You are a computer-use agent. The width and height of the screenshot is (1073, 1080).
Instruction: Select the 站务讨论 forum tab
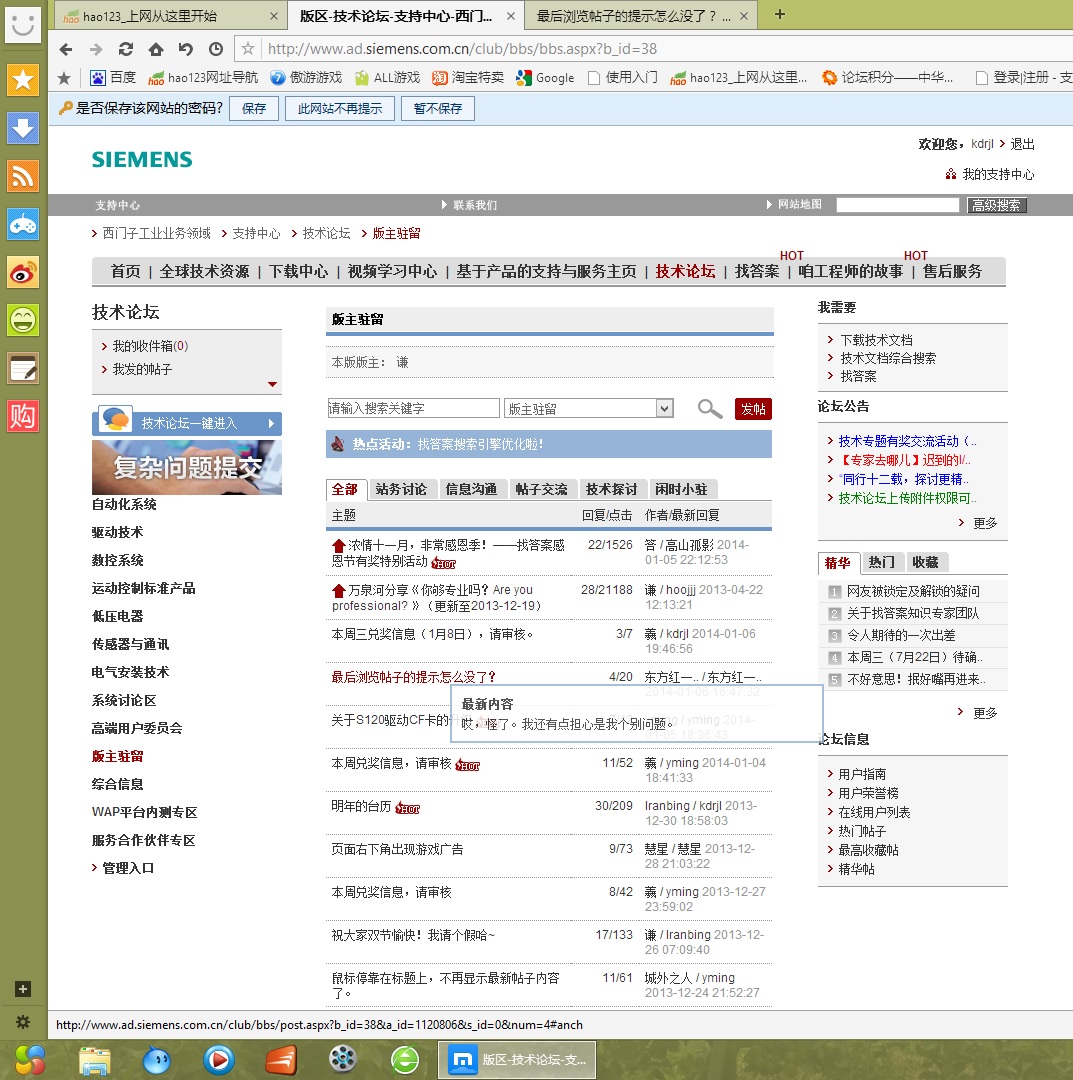coord(402,489)
